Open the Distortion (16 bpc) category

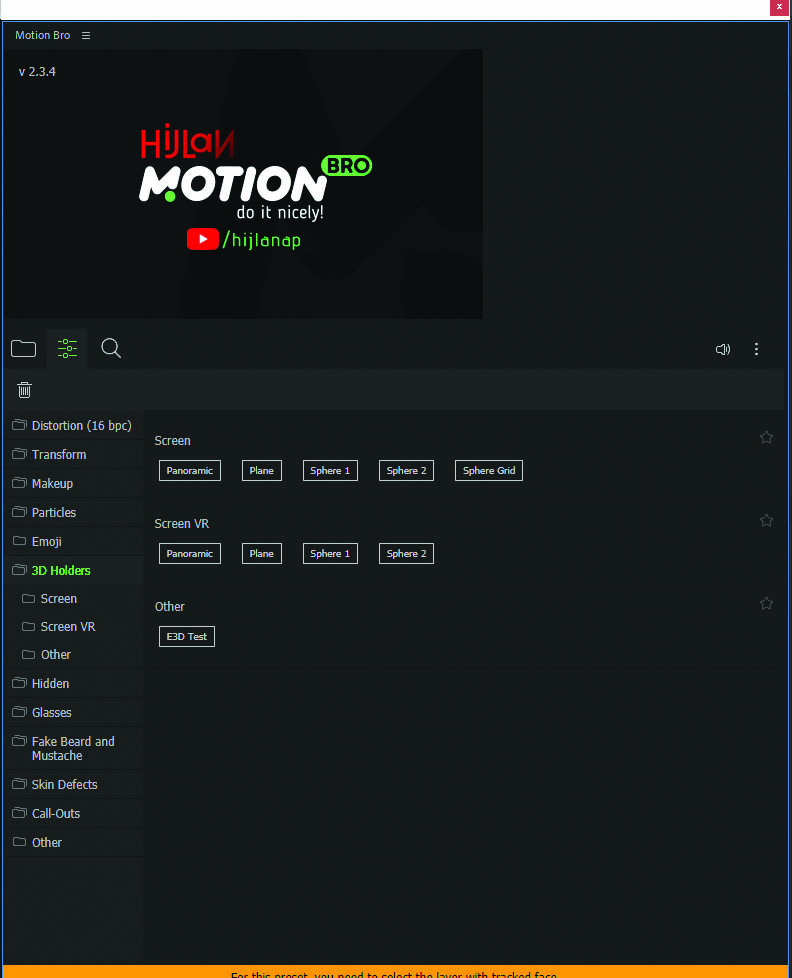pyautogui.click(x=73, y=425)
